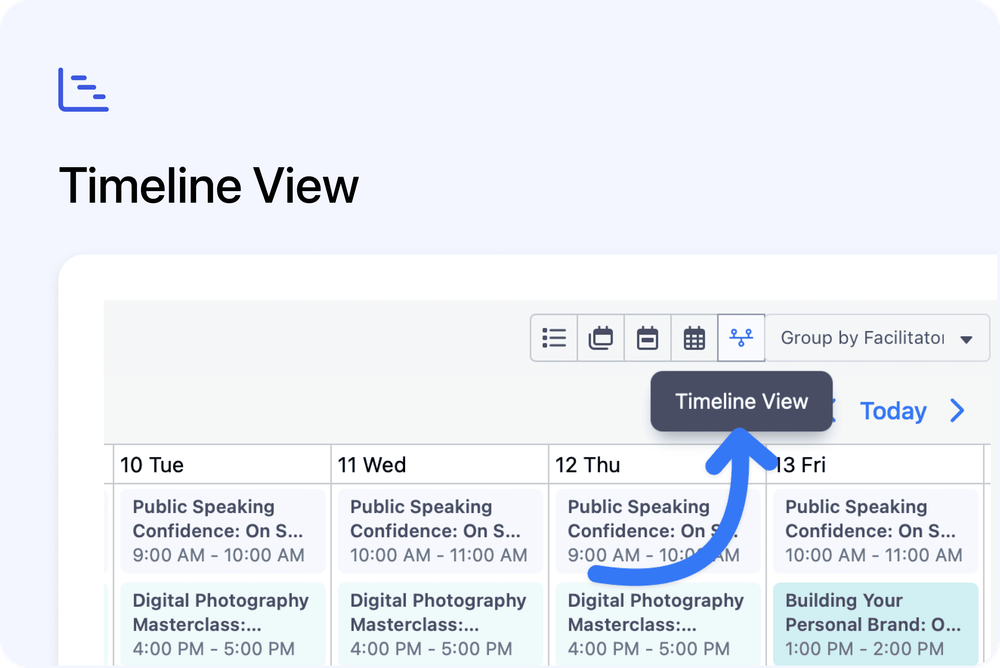
Task: Click the back chevron hidden behind the tooltip
Action: pyautogui.click(x=833, y=410)
